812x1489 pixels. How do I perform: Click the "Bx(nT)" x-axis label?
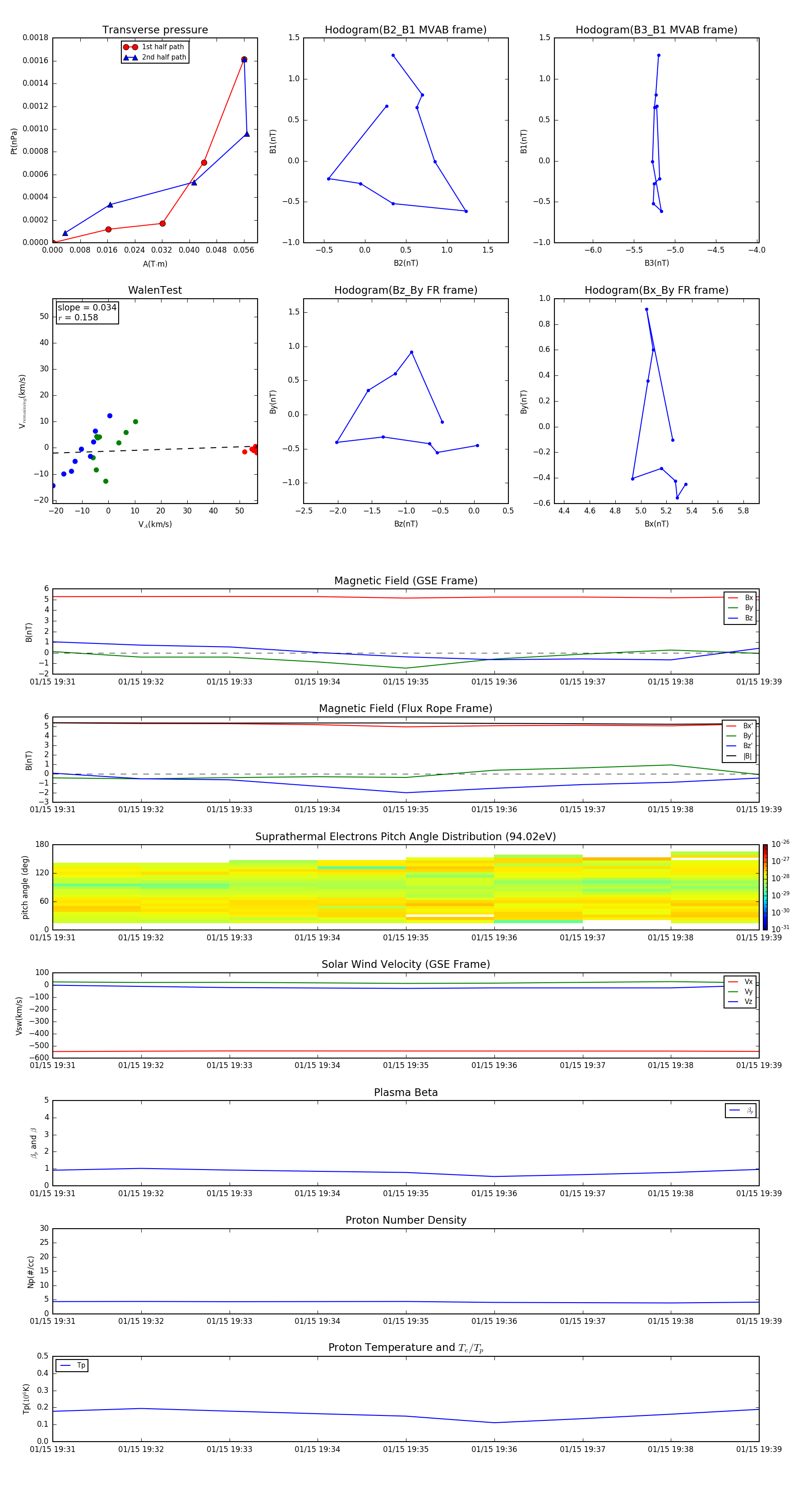click(656, 524)
